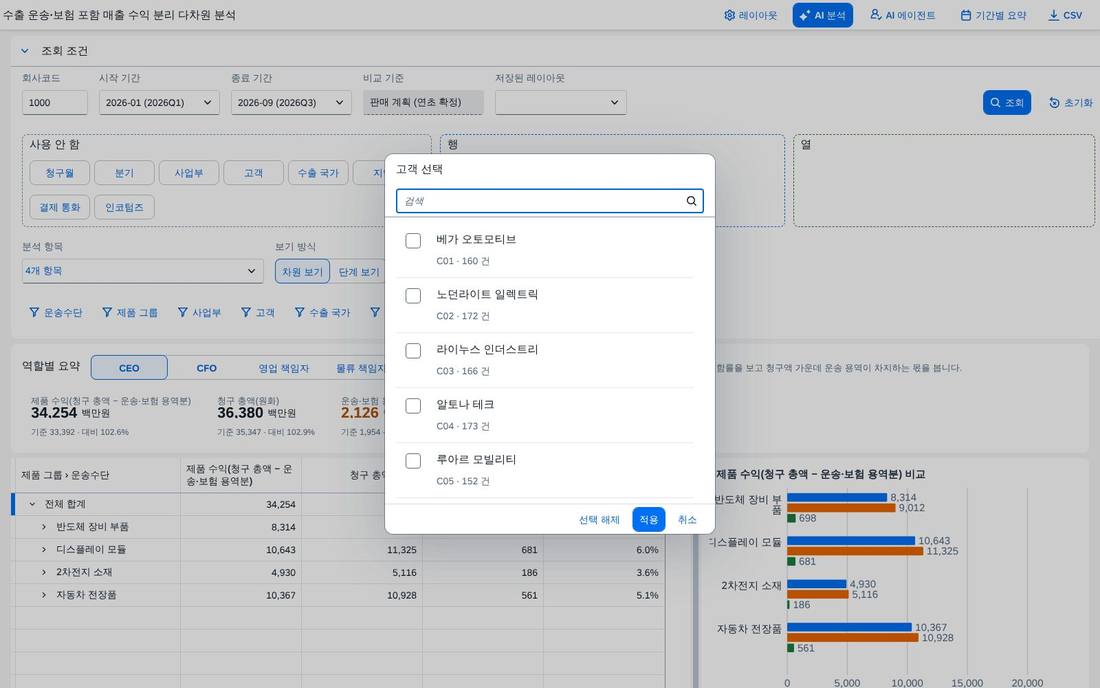Download data as CSV
The image size is (1100, 688).
coord(1064,15)
